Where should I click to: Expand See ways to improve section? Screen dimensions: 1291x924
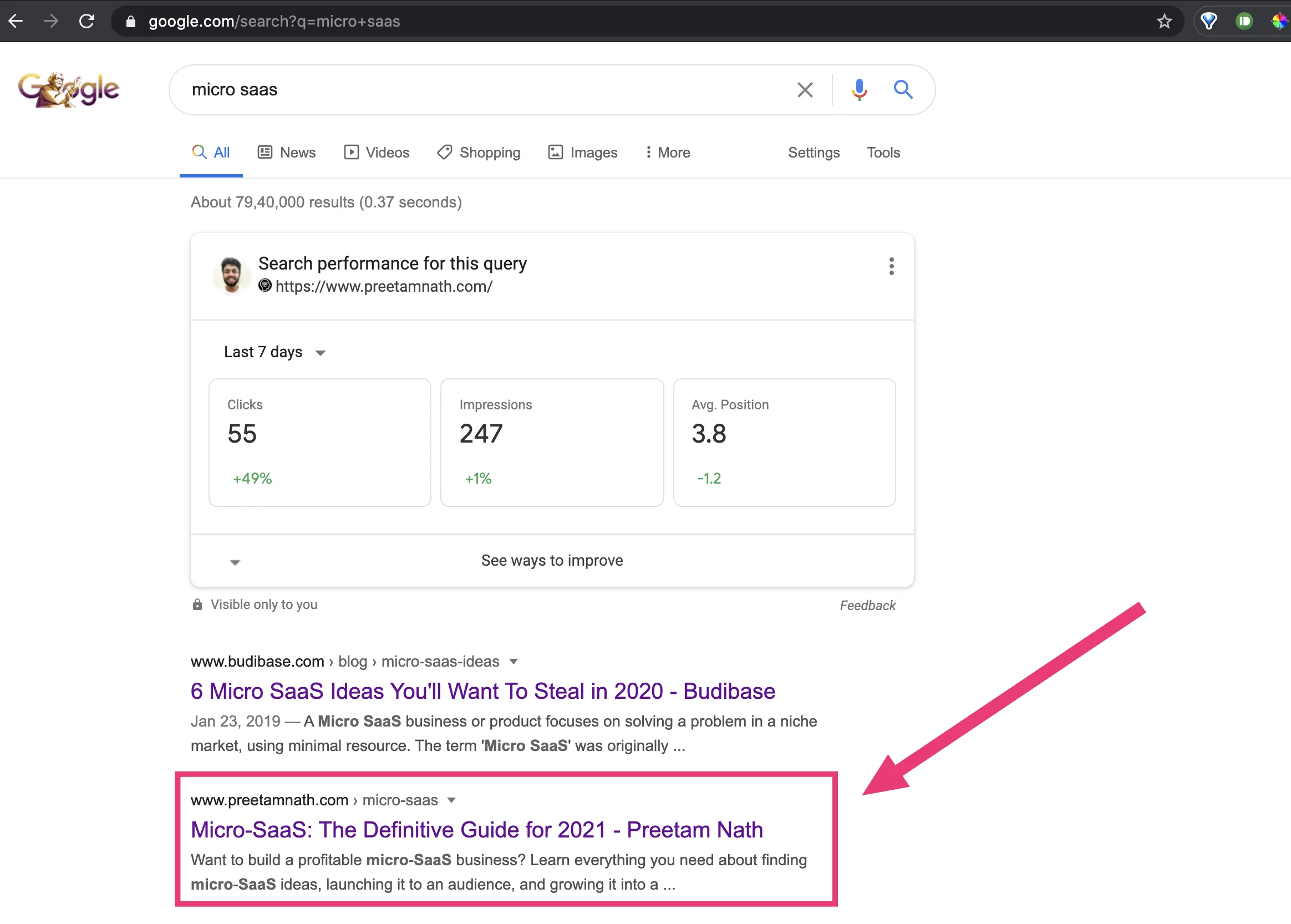tap(552, 560)
